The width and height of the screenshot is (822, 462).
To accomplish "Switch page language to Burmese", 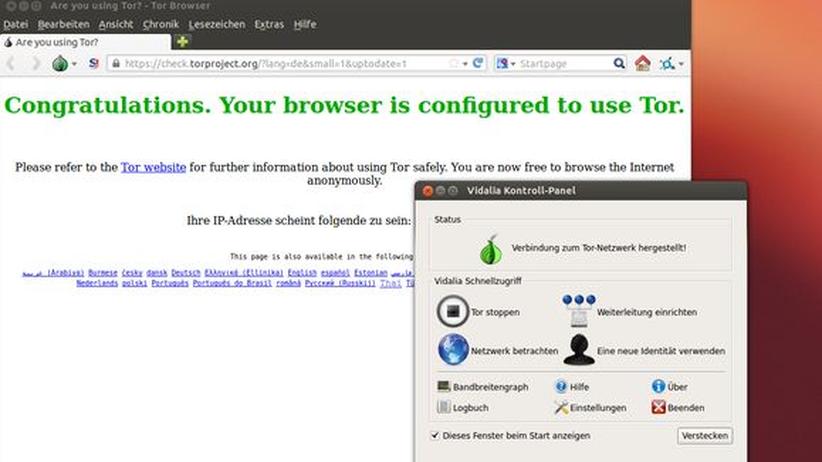I will coord(103,273).
